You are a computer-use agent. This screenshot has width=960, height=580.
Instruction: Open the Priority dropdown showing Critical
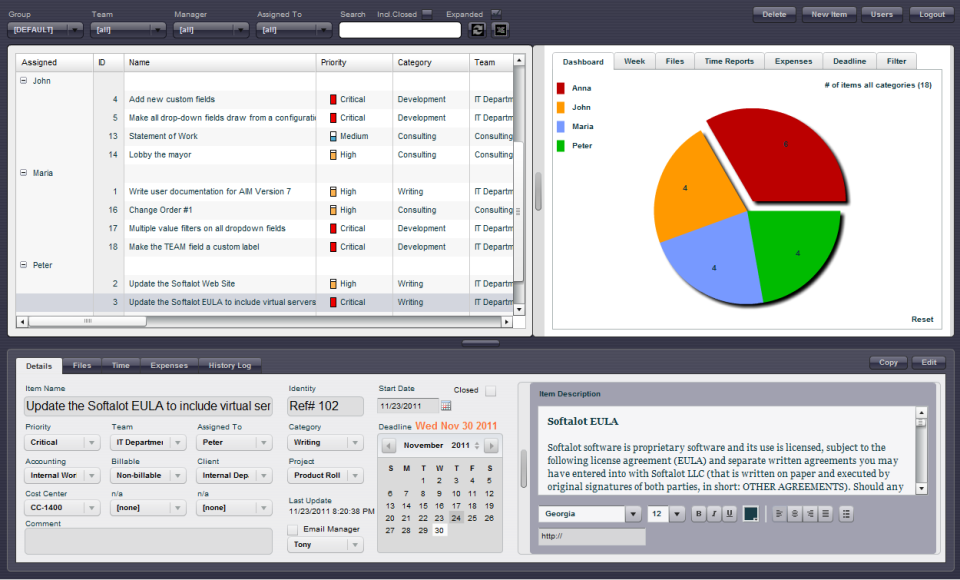(61, 442)
